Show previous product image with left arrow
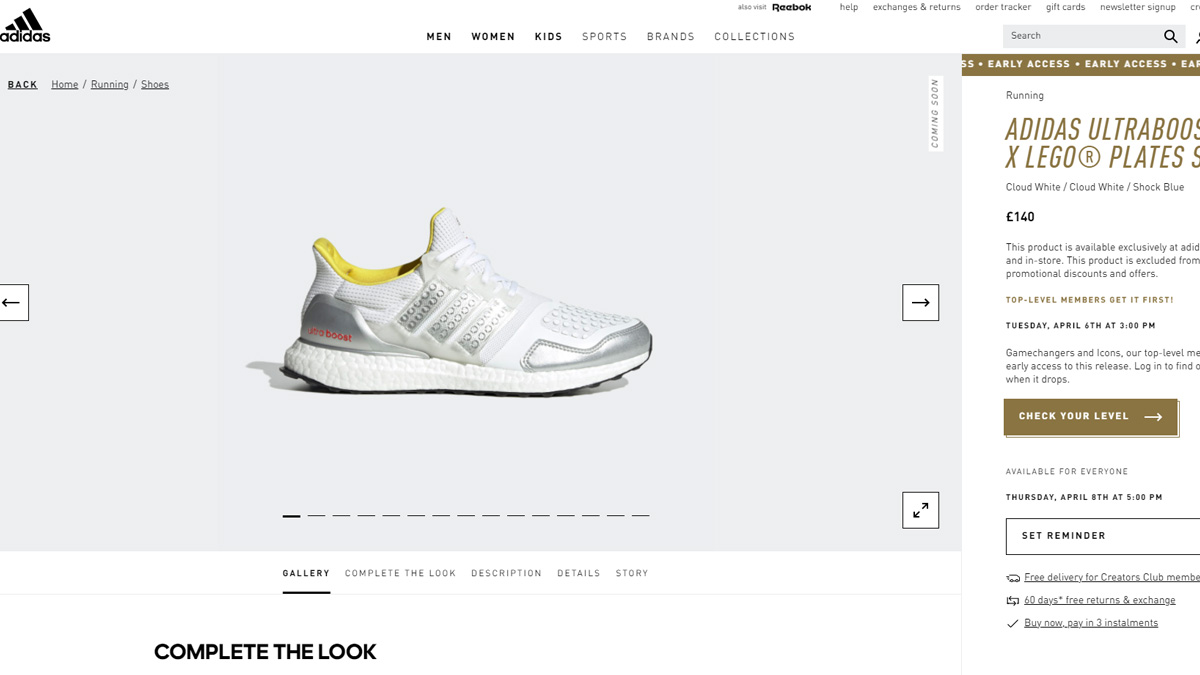This screenshot has height=675, width=1200. coord(13,302)
